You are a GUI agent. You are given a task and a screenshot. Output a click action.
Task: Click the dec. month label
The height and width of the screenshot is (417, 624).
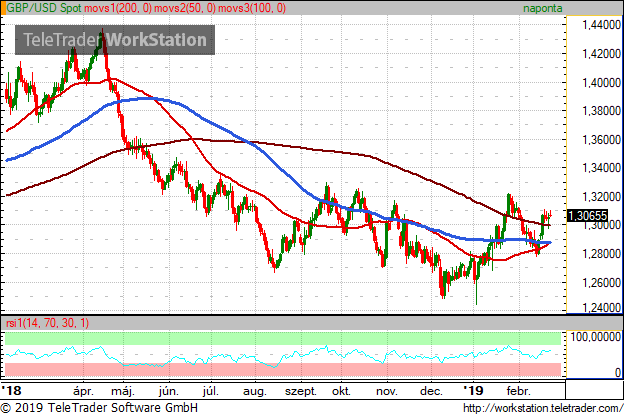(x=431, y=391)
